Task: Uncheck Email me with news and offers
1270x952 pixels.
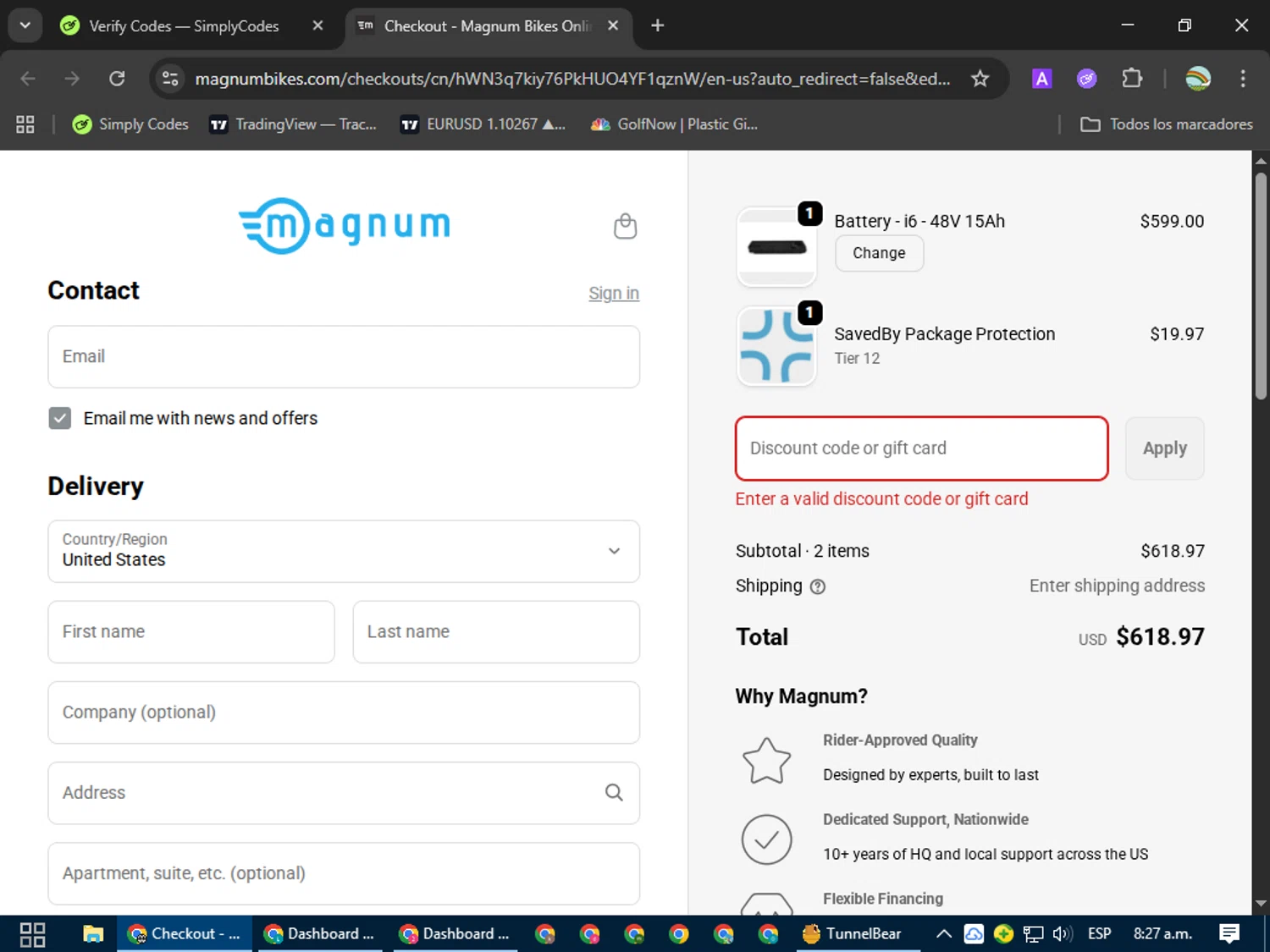Action: click(x=60, y=418)
